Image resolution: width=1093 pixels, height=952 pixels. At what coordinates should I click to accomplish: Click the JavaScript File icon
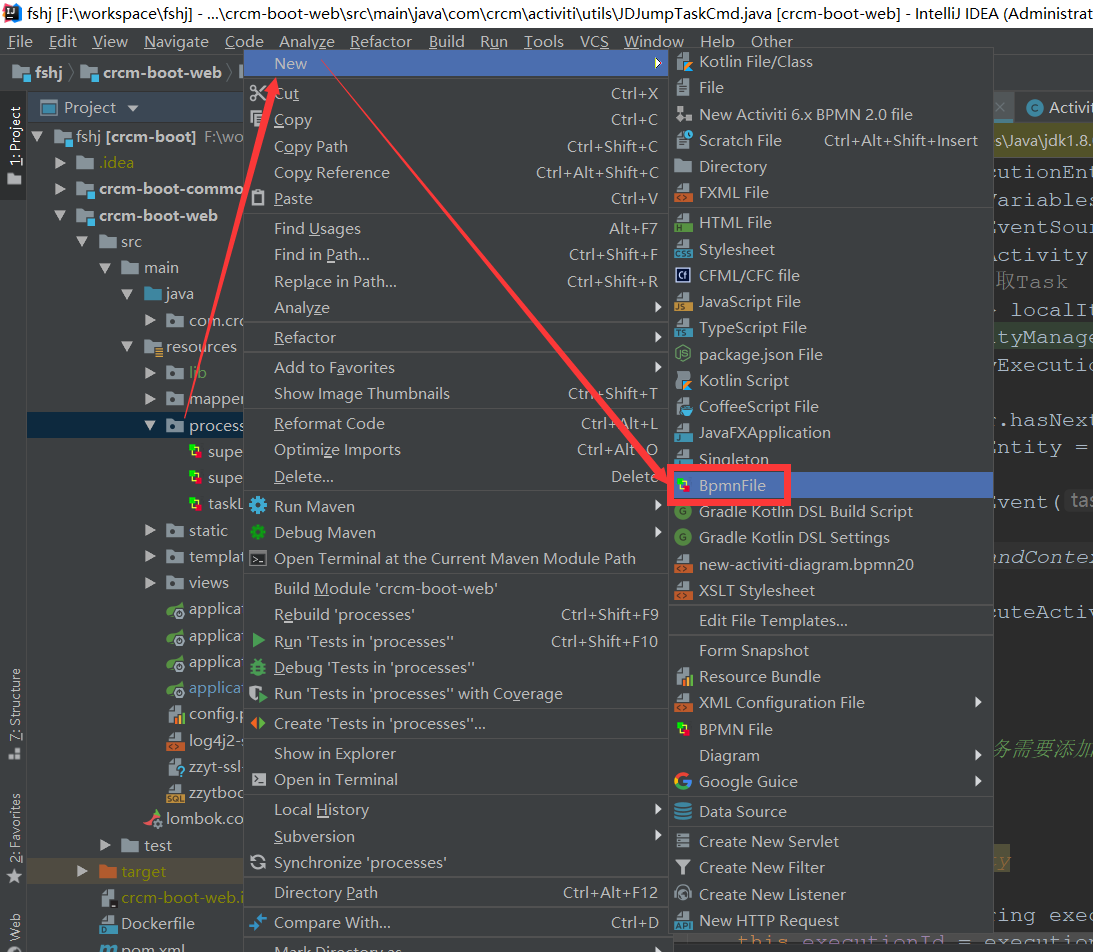pos(684,302)
